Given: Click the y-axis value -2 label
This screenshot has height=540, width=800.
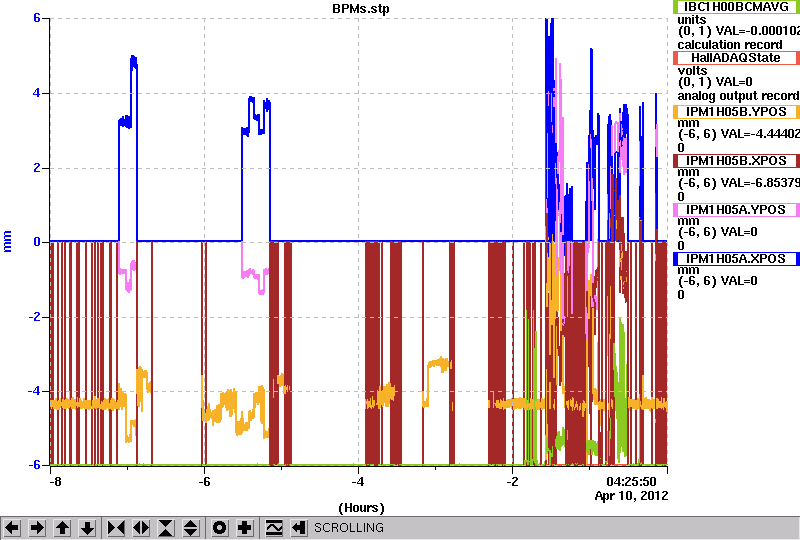Looking at the screenshot, I should click(x=34, y=317).
